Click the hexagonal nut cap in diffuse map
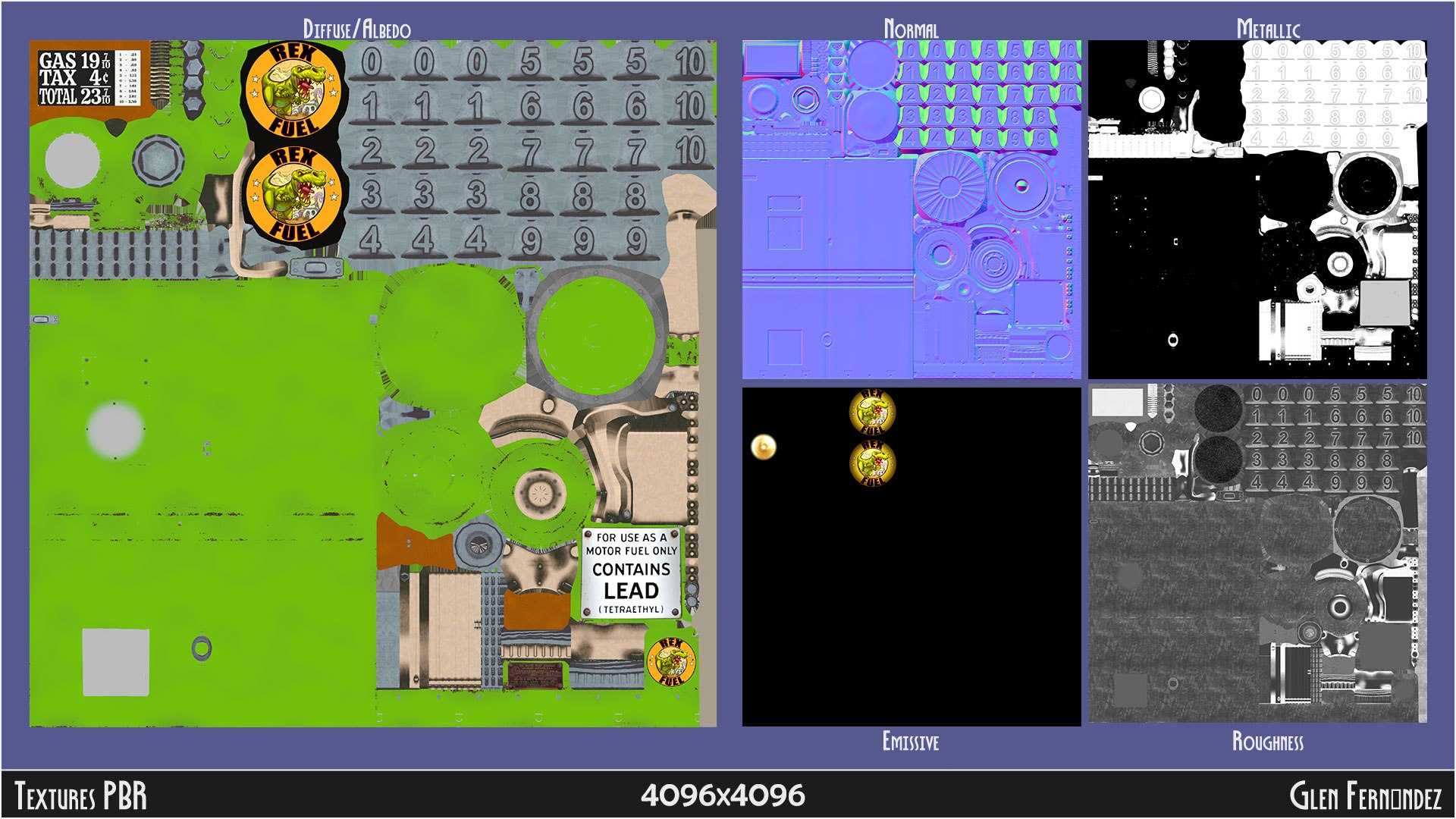Image resolution: width=1456 pixels, height=819 pixels. (158, 160)
